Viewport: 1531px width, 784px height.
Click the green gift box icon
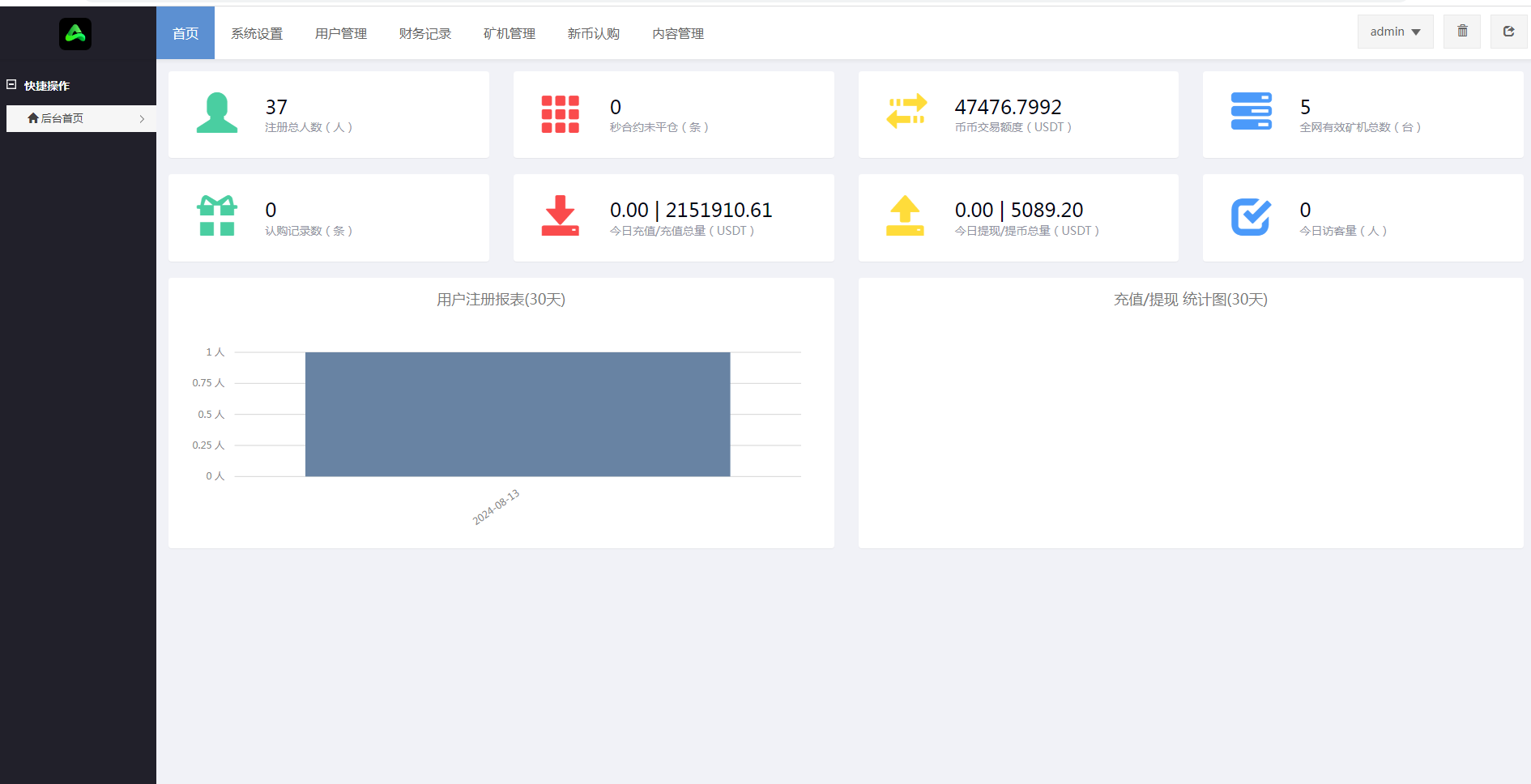[217, 216]
